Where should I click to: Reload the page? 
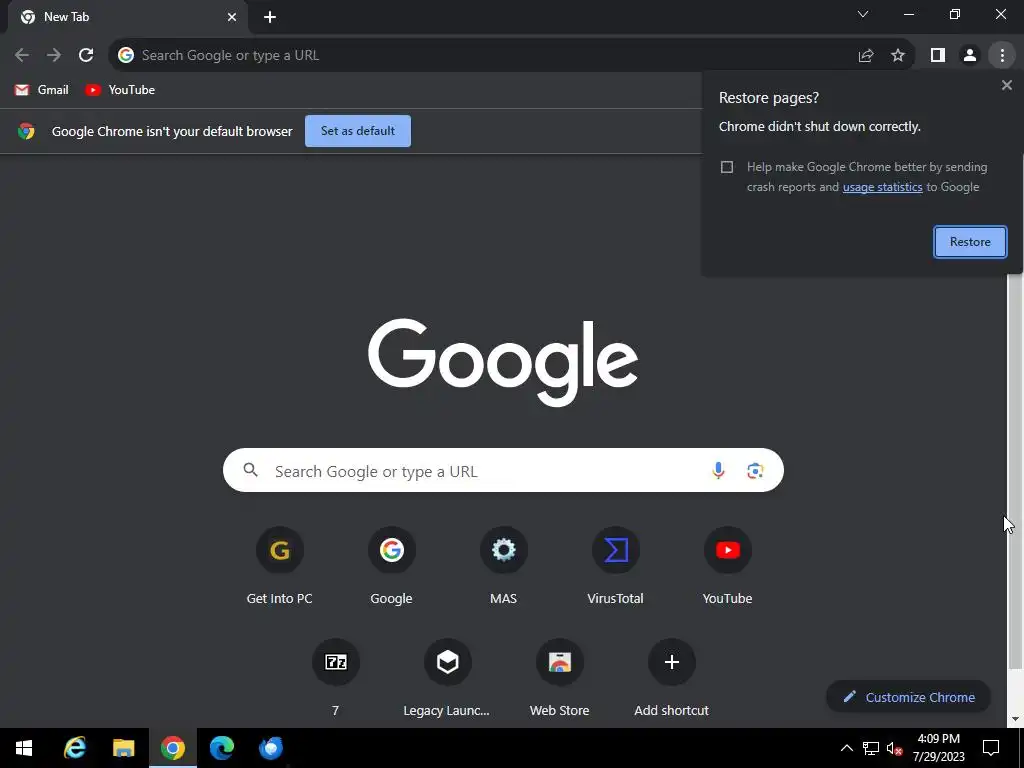[86, 56]
